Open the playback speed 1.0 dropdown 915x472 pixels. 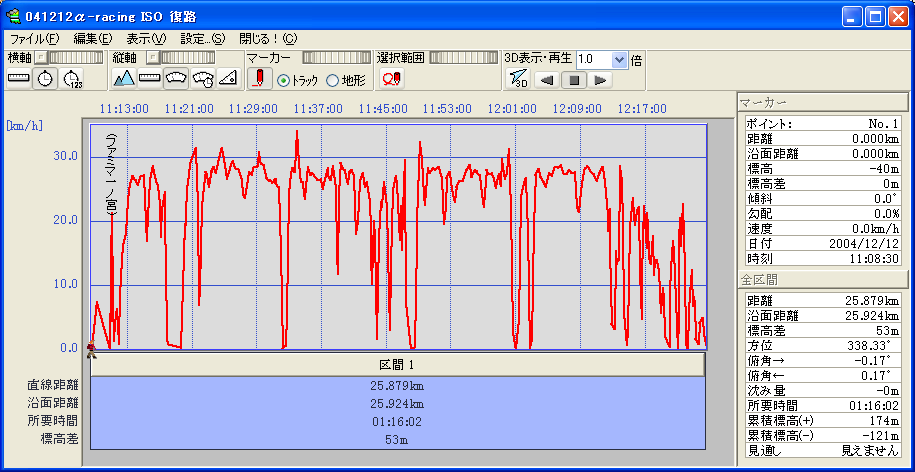[619, 59]
